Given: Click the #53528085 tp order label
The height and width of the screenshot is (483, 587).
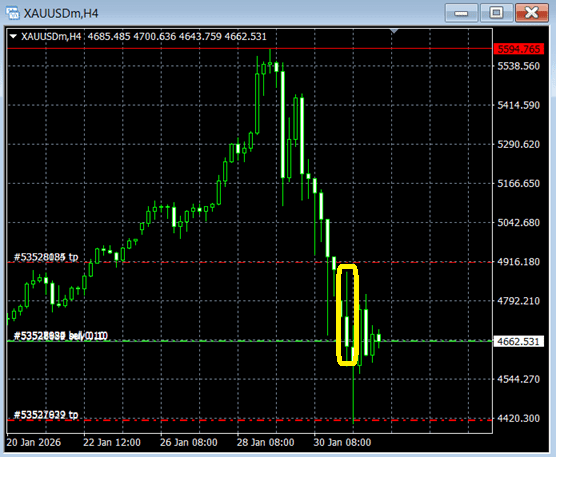Looking at the screenshot, I should click(46, 257).
